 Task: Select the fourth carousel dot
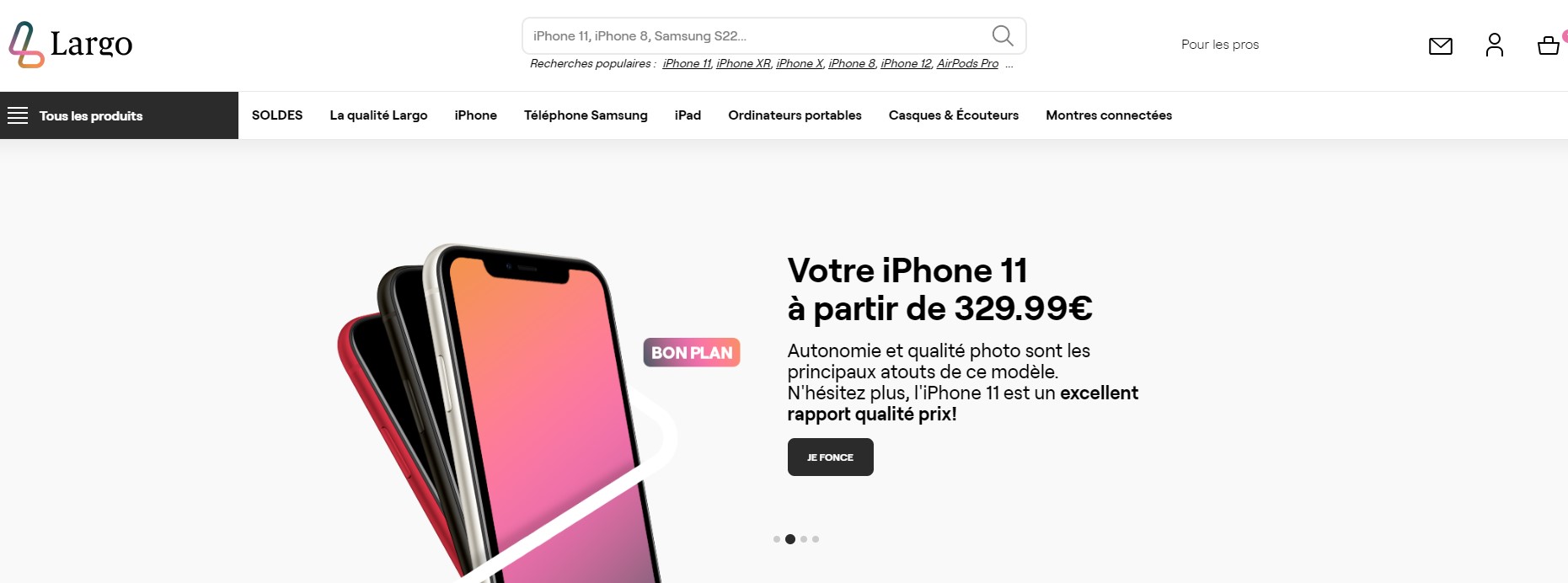[816, 539]
